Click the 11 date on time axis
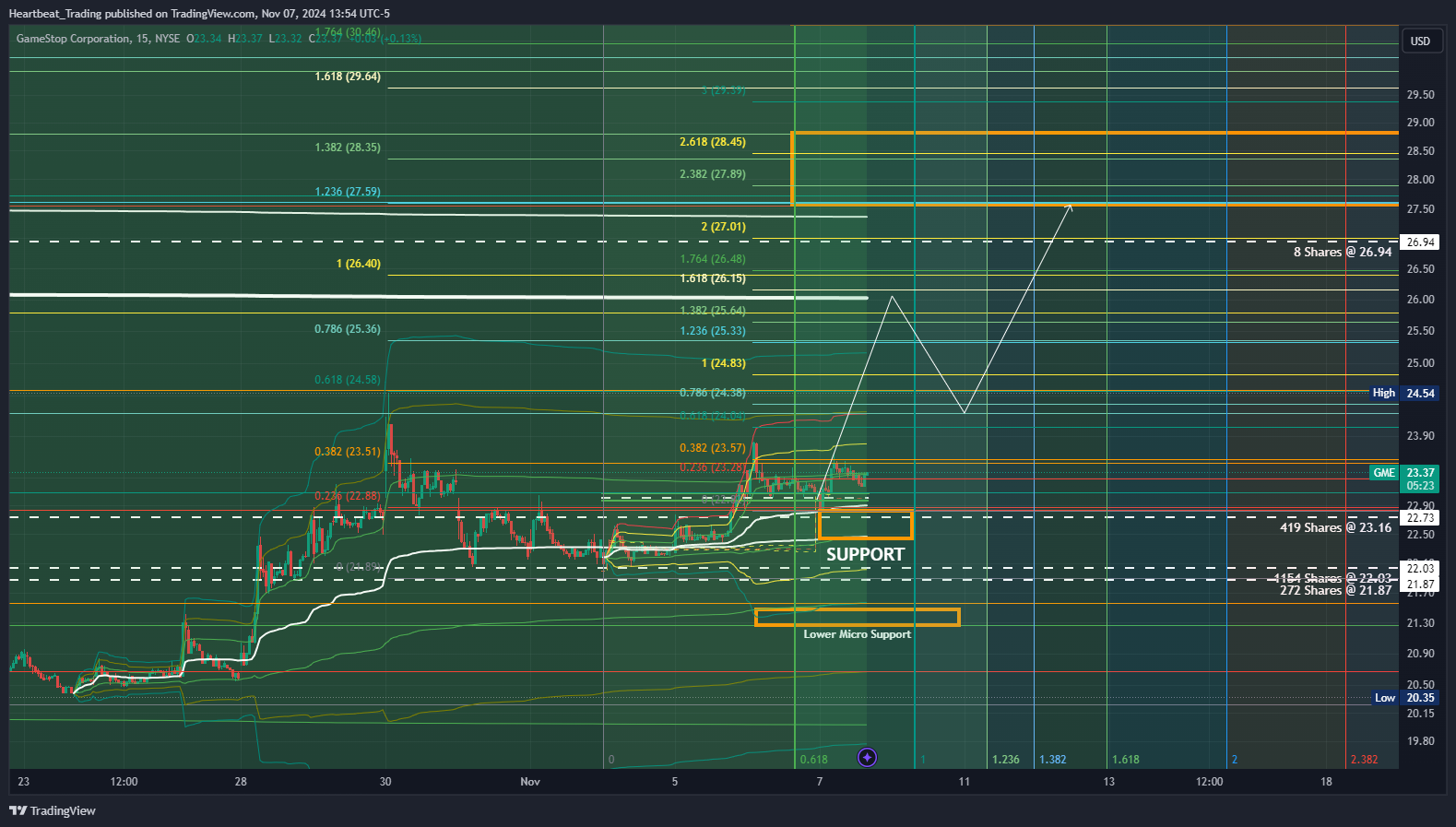The height and width of the screenshot is (827, 1456). (965, 782)
